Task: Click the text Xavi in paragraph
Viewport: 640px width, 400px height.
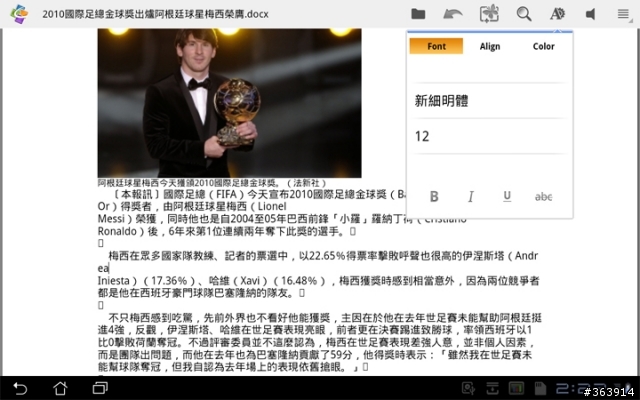Action: click(250, 281)
